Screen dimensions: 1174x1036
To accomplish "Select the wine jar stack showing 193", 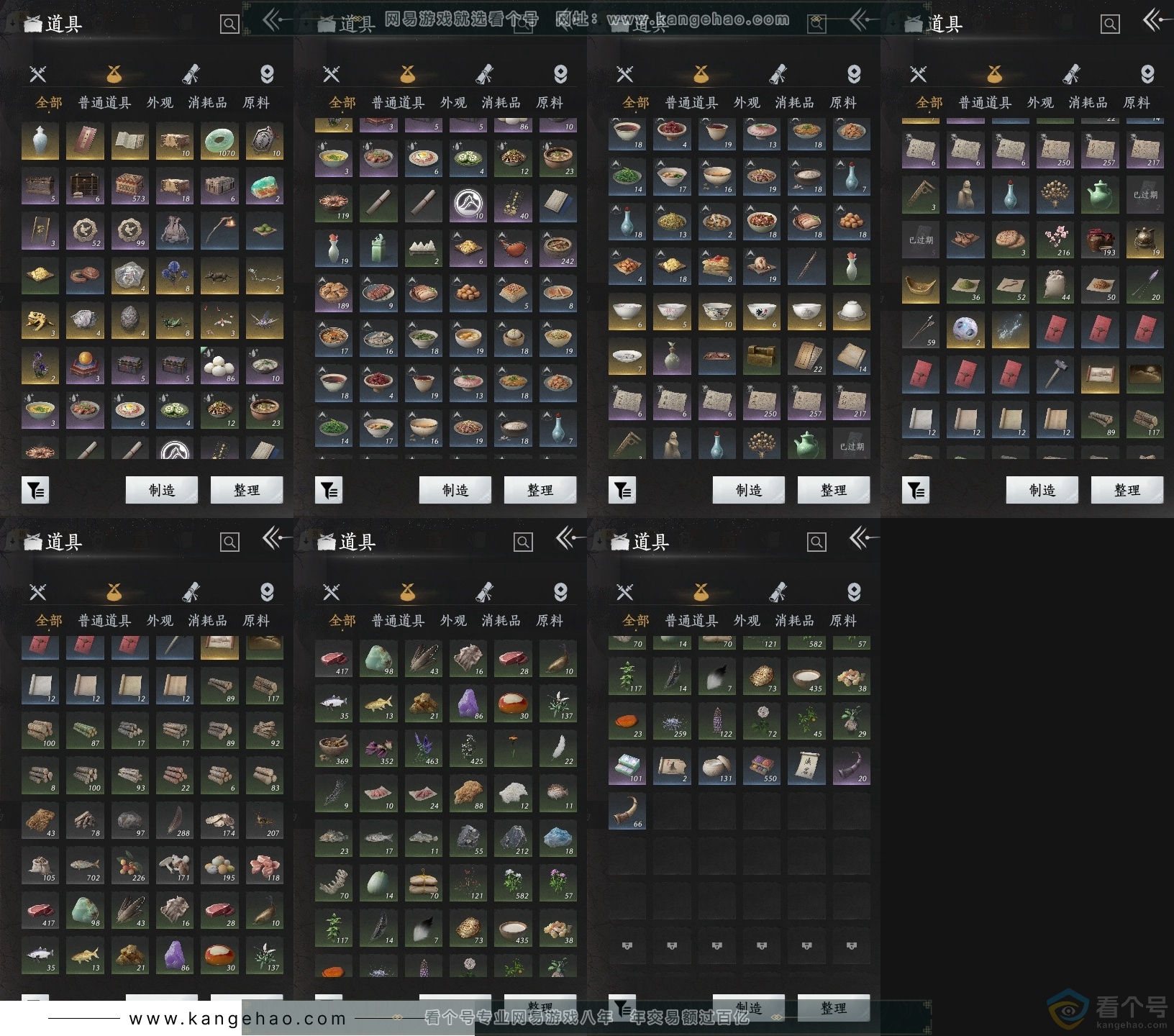I will click(1100, 240).
